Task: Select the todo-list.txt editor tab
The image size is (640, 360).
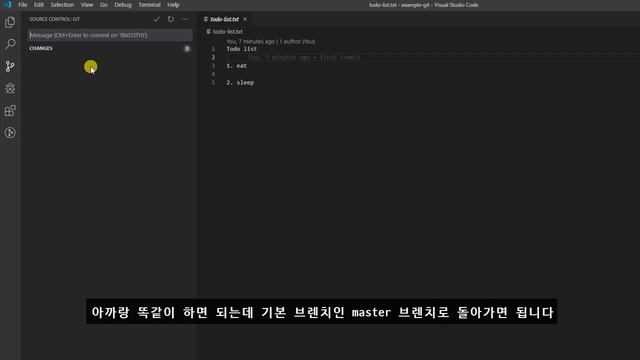Action: pyautogui.click(x=224, y=19)
